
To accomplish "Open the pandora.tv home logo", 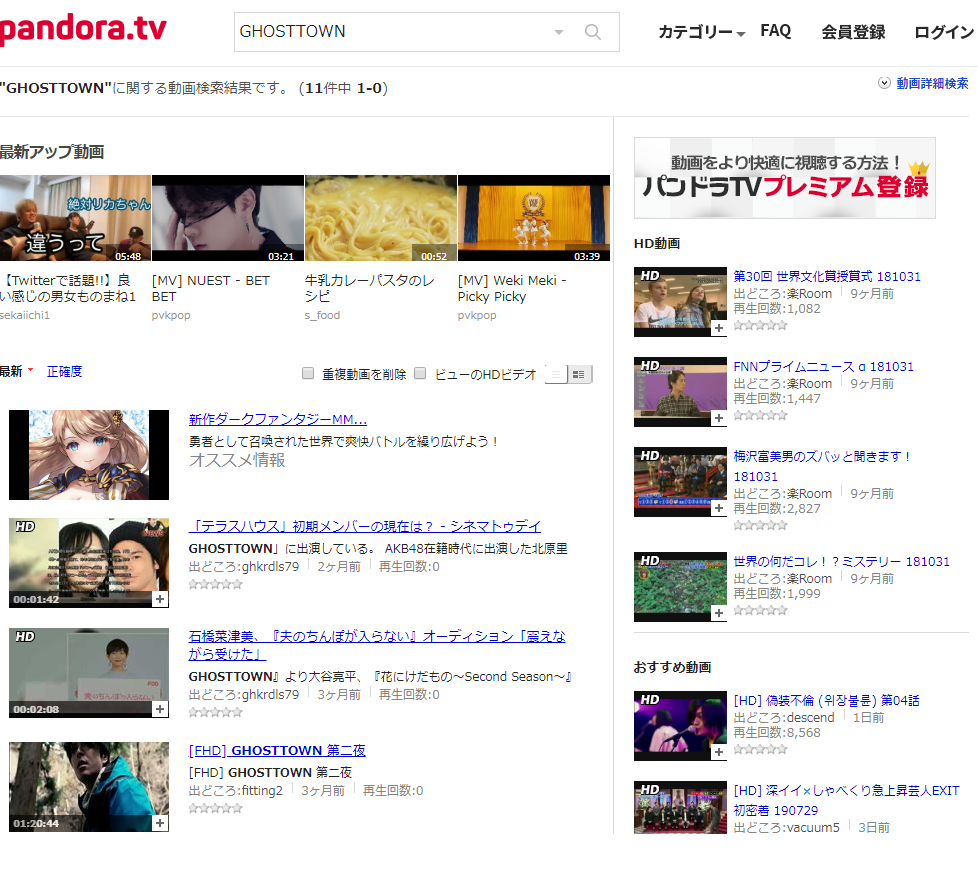I will 83,28.
